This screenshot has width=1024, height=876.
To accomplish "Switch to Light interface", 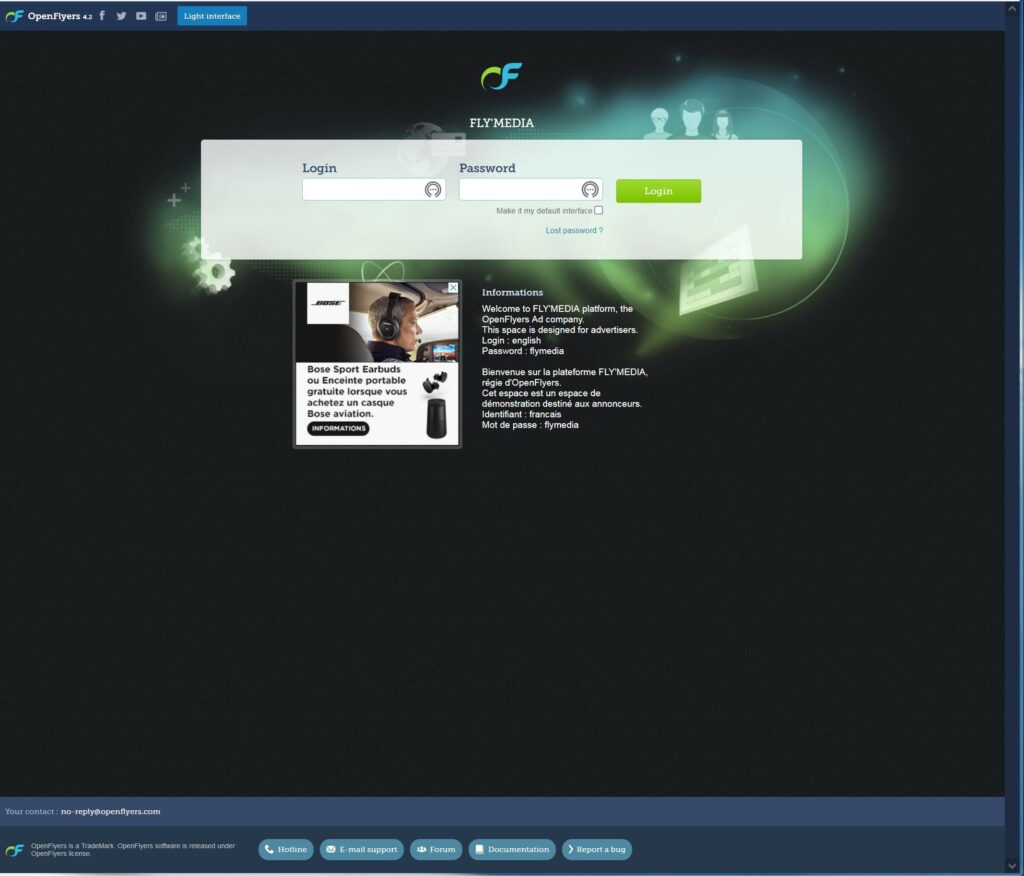I will coord(212,16).
